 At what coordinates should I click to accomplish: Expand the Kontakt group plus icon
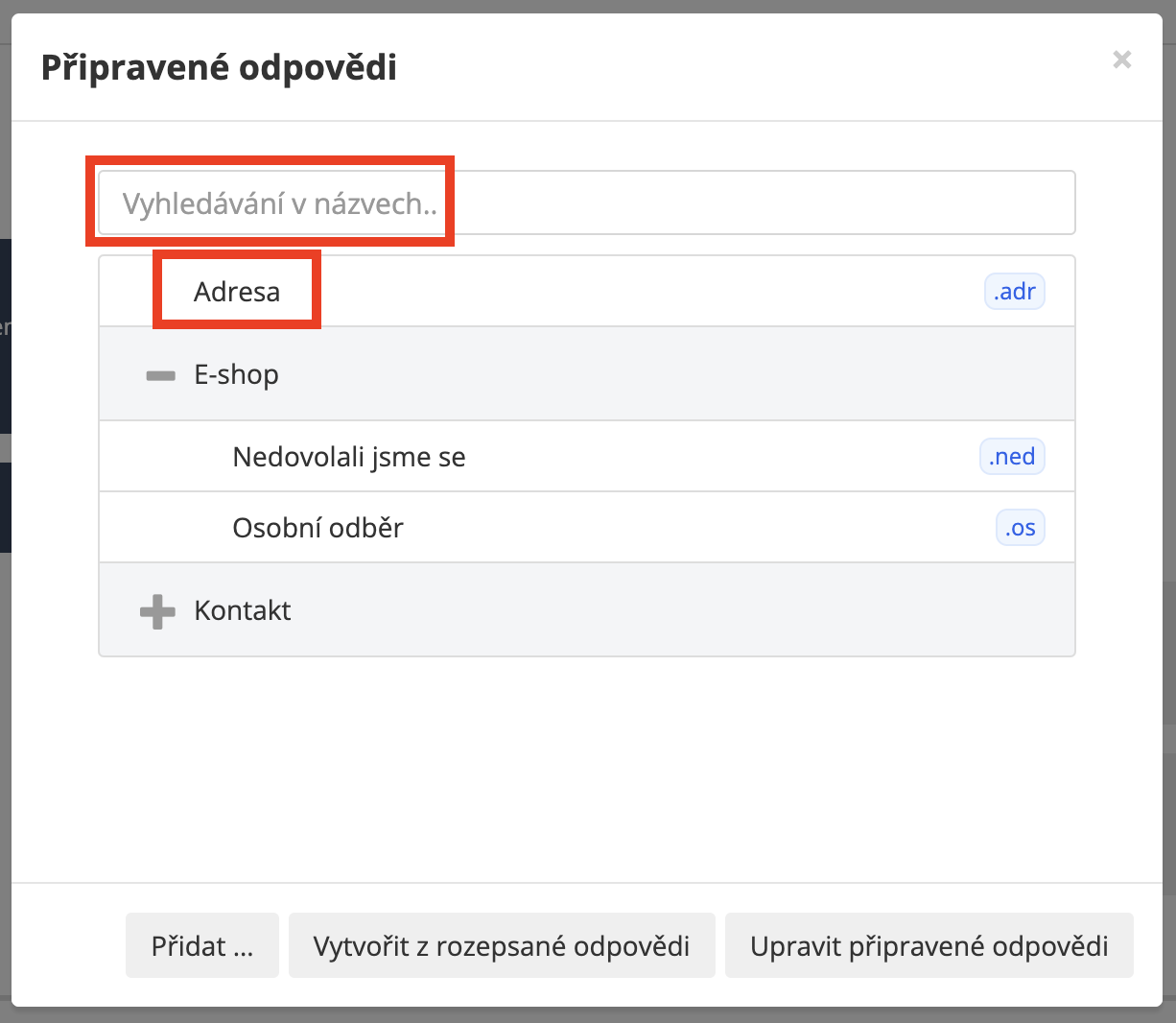[158, 611]
